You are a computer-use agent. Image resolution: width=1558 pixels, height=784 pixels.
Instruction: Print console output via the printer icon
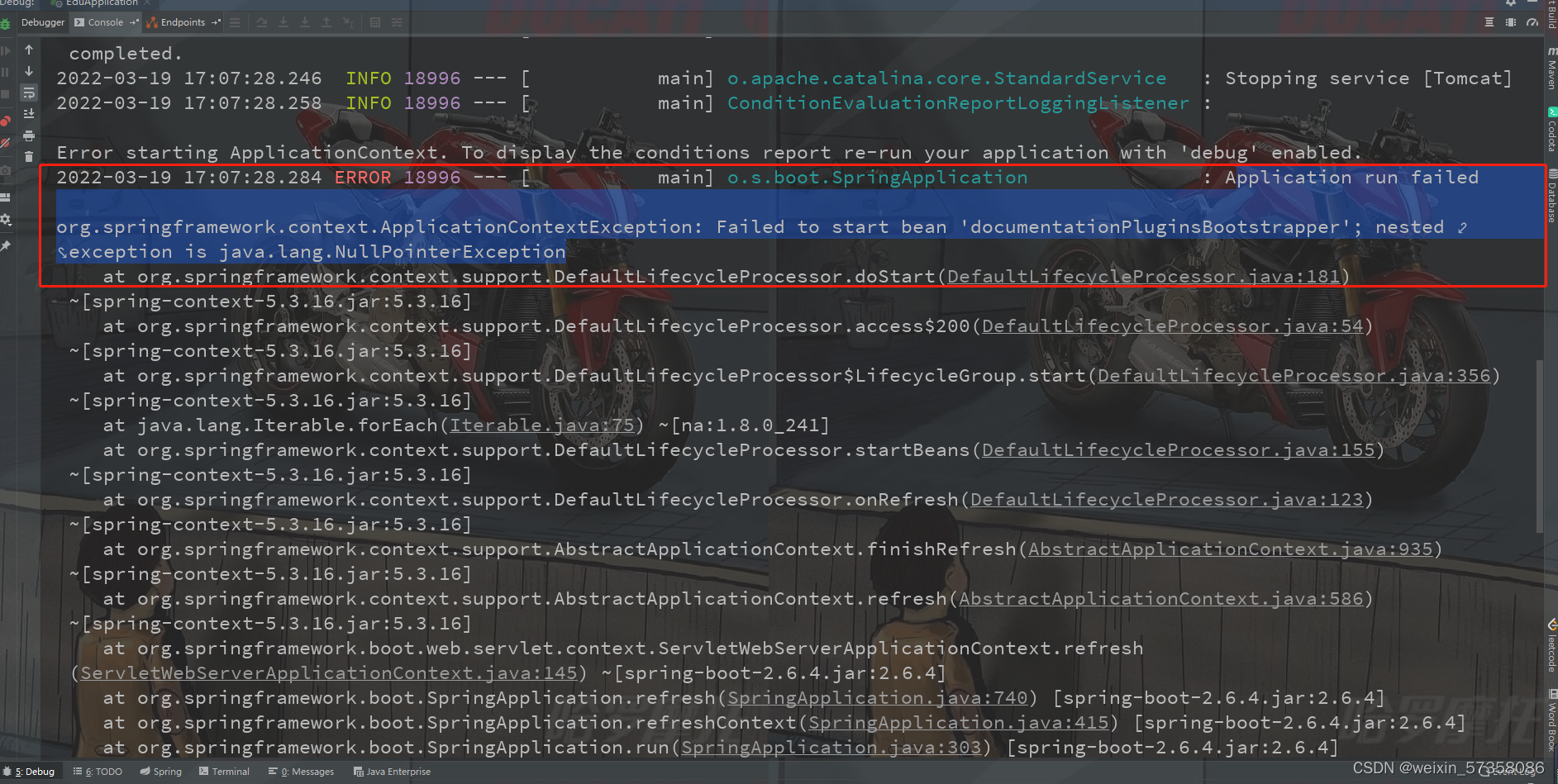tap(29, 135)
